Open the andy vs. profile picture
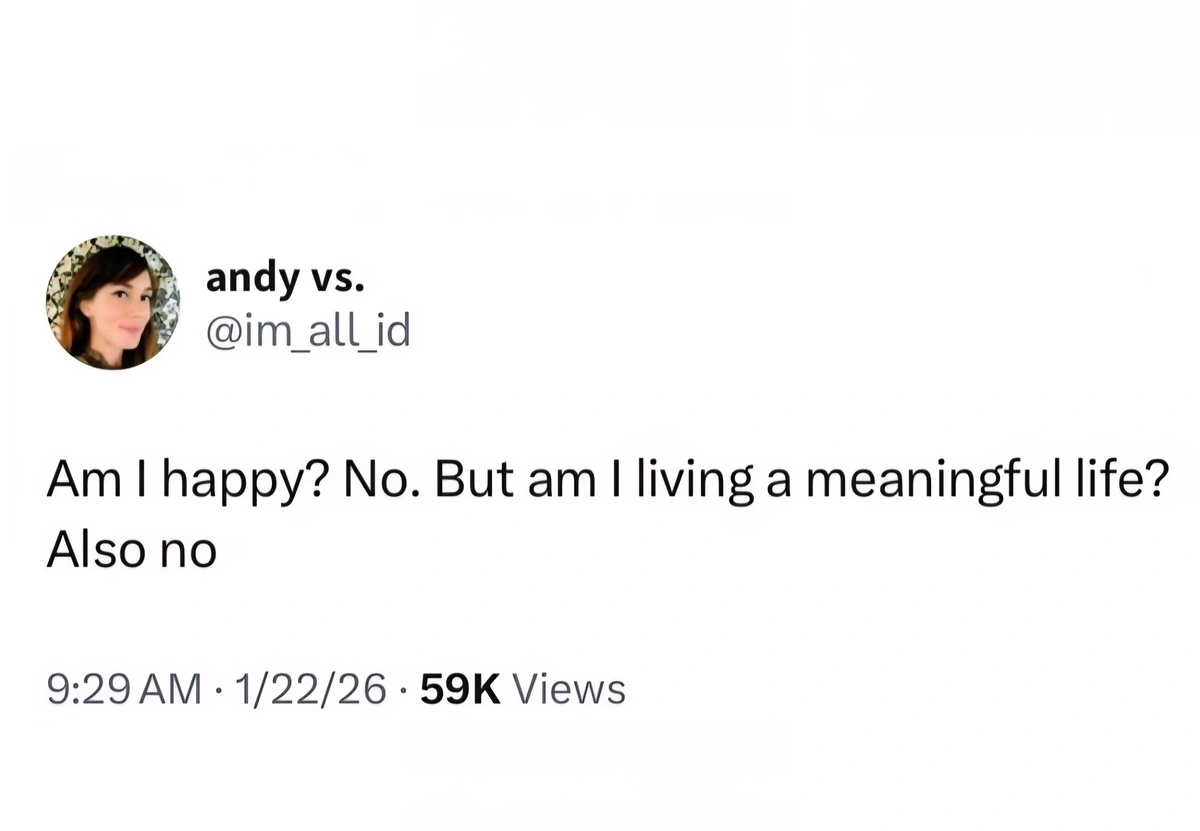Viewport: 1200px width, 831px height. click(x=112, y=302)
